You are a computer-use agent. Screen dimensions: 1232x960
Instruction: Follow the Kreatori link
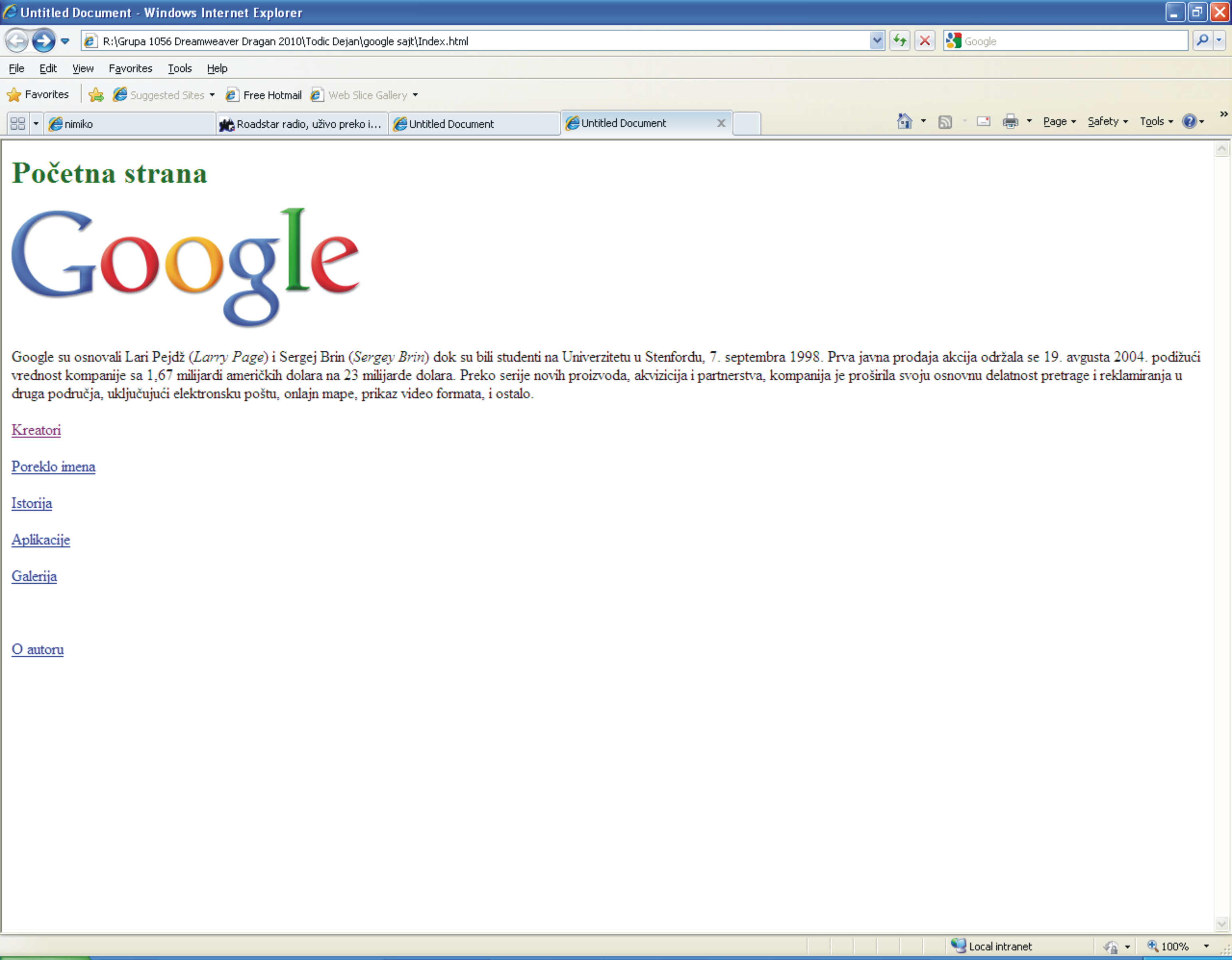coord(36,430)
